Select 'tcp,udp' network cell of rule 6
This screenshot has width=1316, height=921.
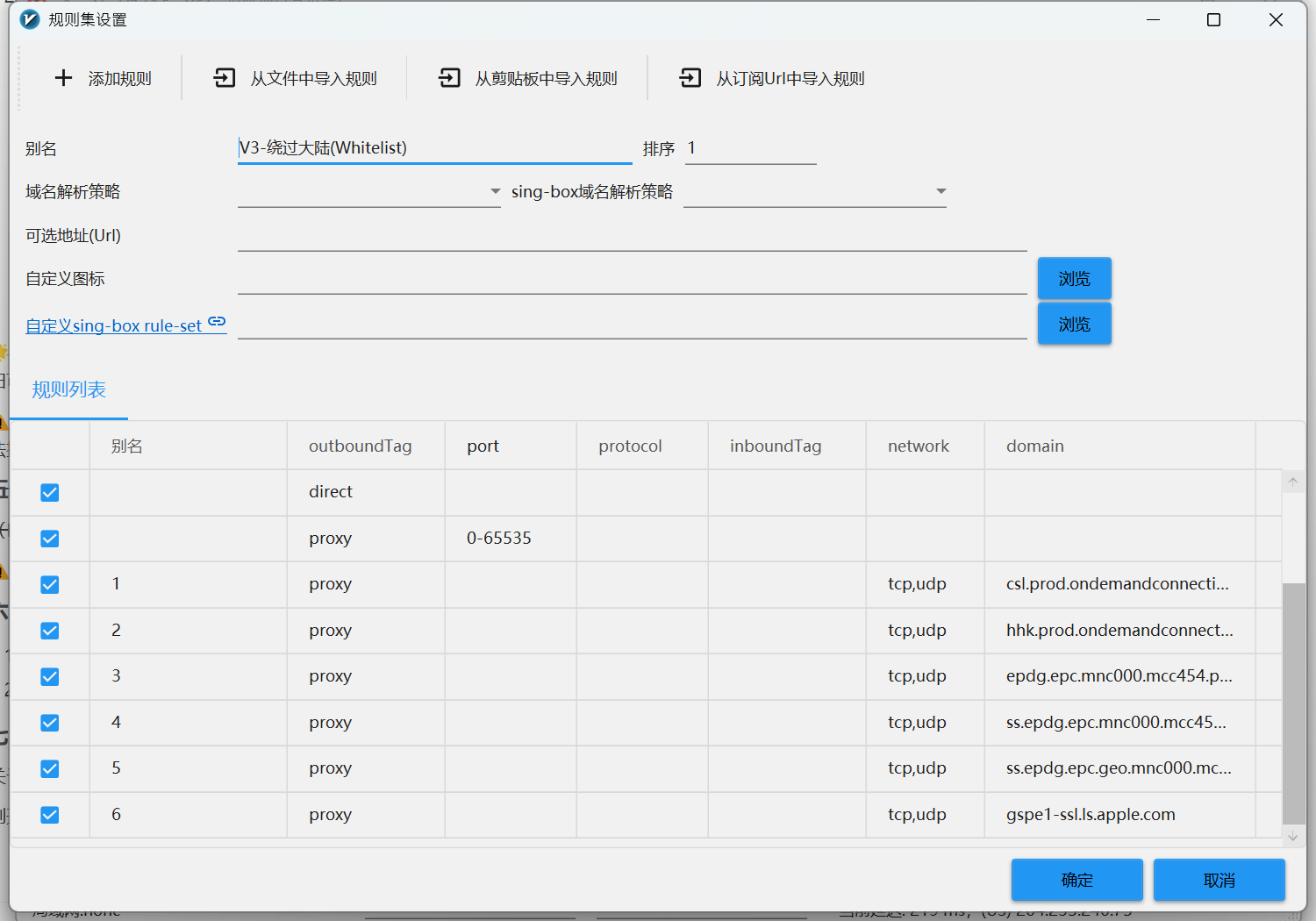(x=926, y=815)
